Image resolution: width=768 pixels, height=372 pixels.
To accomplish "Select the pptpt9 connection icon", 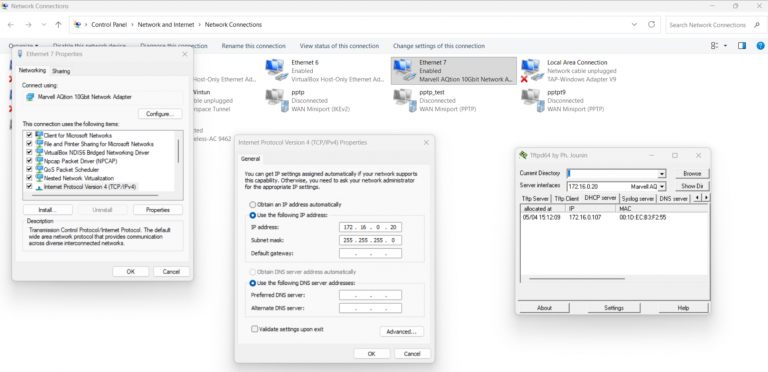I will [x=532, y=100].
